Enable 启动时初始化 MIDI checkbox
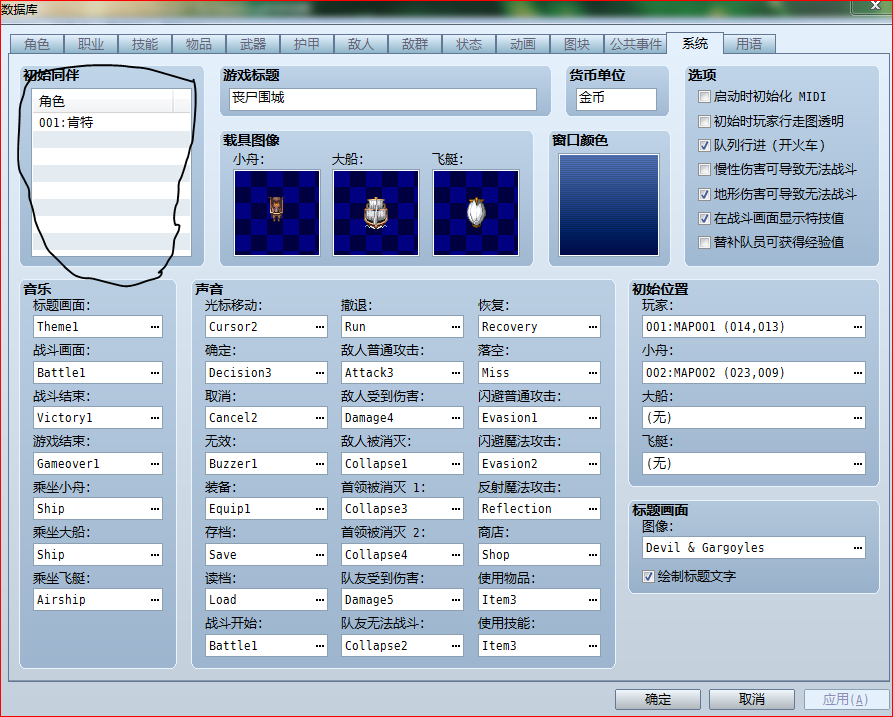Screen dimensions: 893x717 click(x=704, y=97)
